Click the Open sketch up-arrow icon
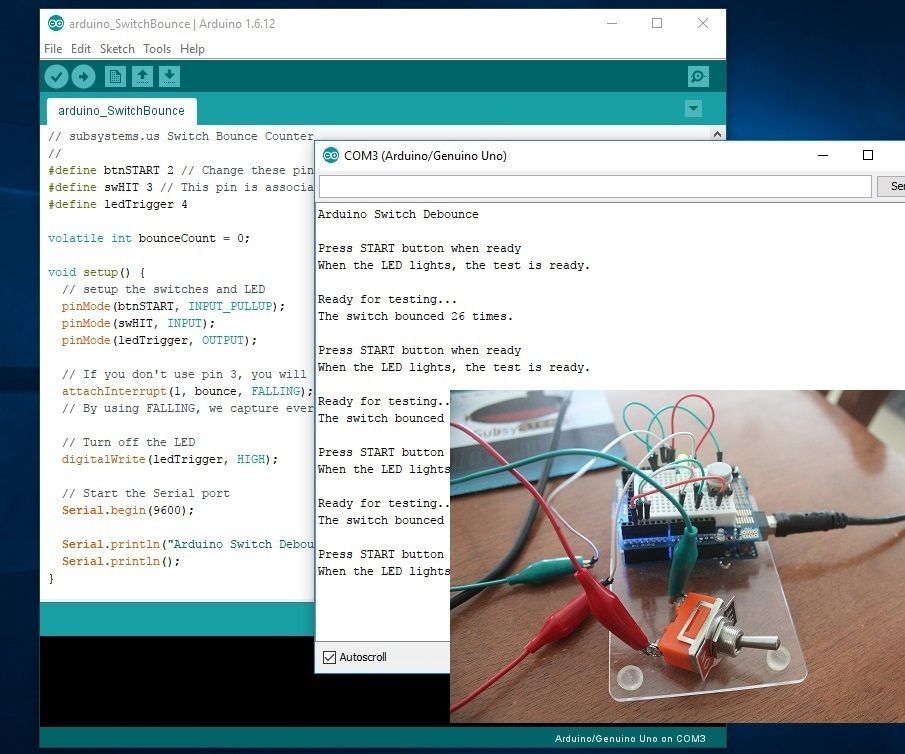Image resolution: width=905 pixels, height=754 pixels. pyautogui.click(x=143, y=76)
